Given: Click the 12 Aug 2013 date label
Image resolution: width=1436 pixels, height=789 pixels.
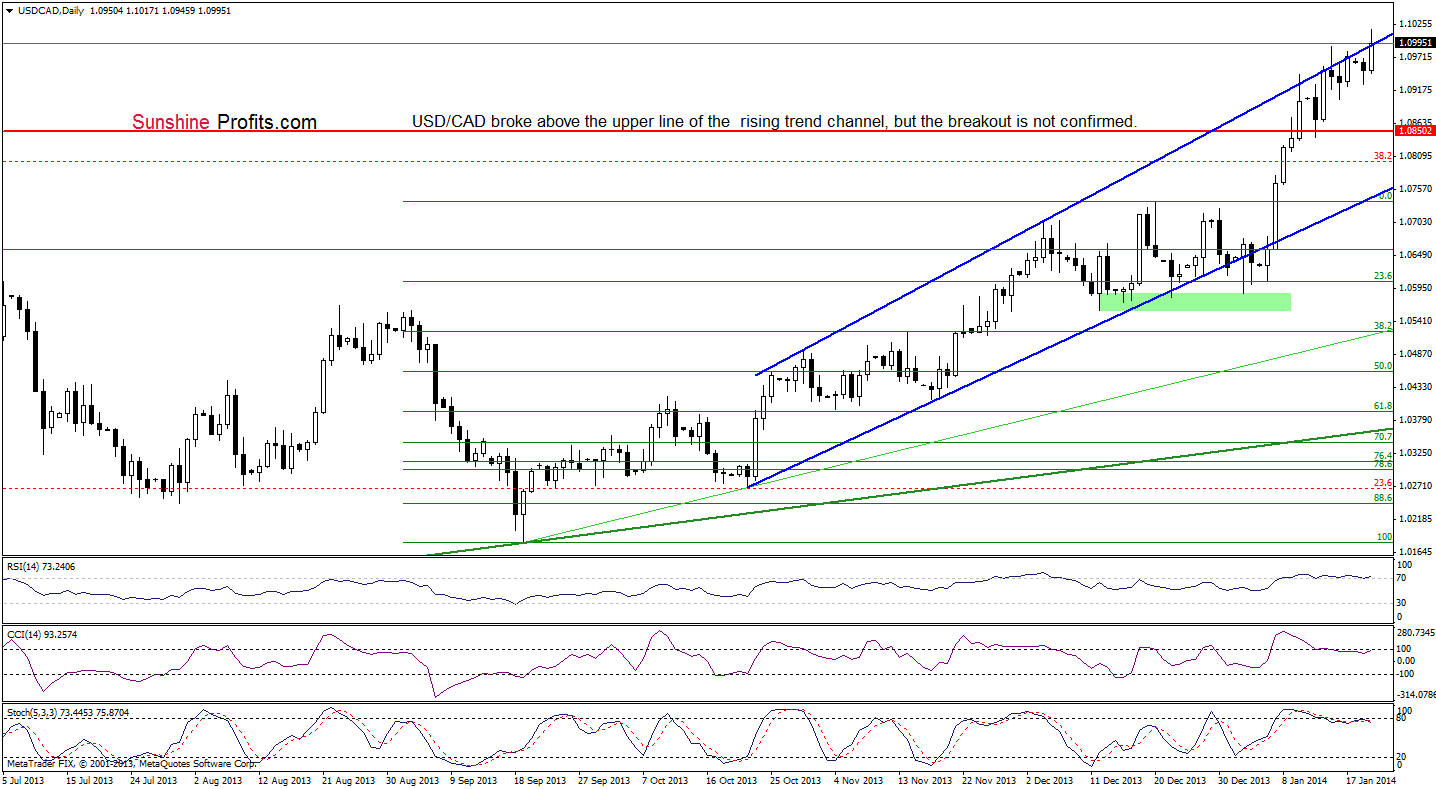Looking at the screenshot, I should click(x=285, y=780).
